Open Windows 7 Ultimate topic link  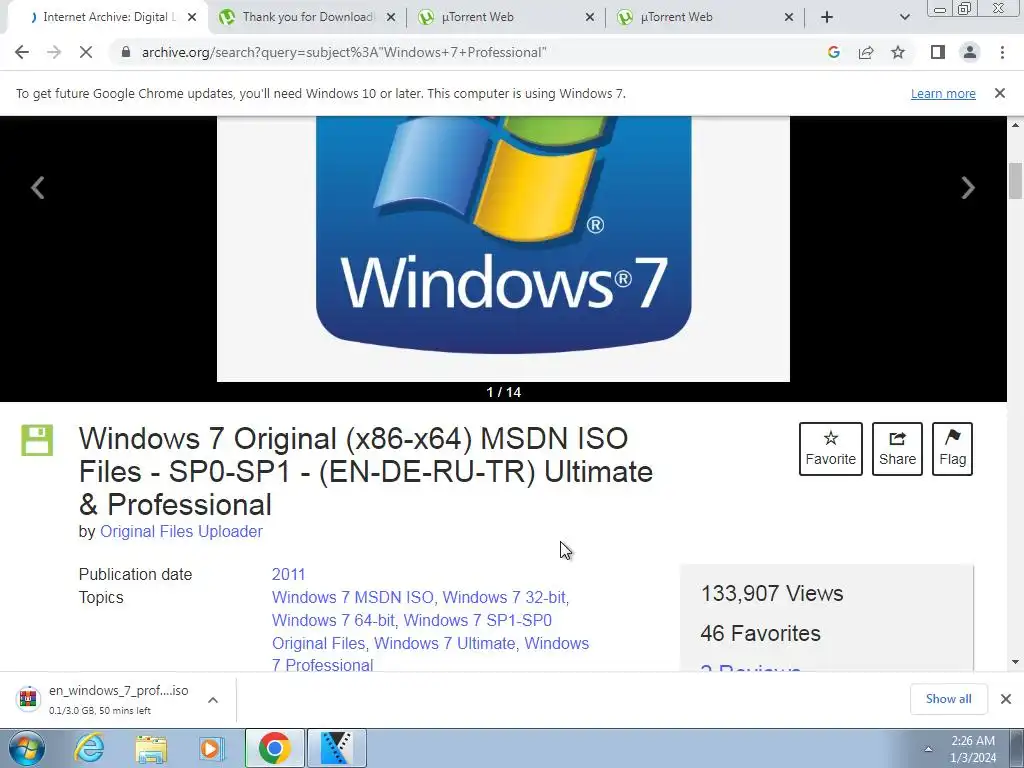(444, 643)
